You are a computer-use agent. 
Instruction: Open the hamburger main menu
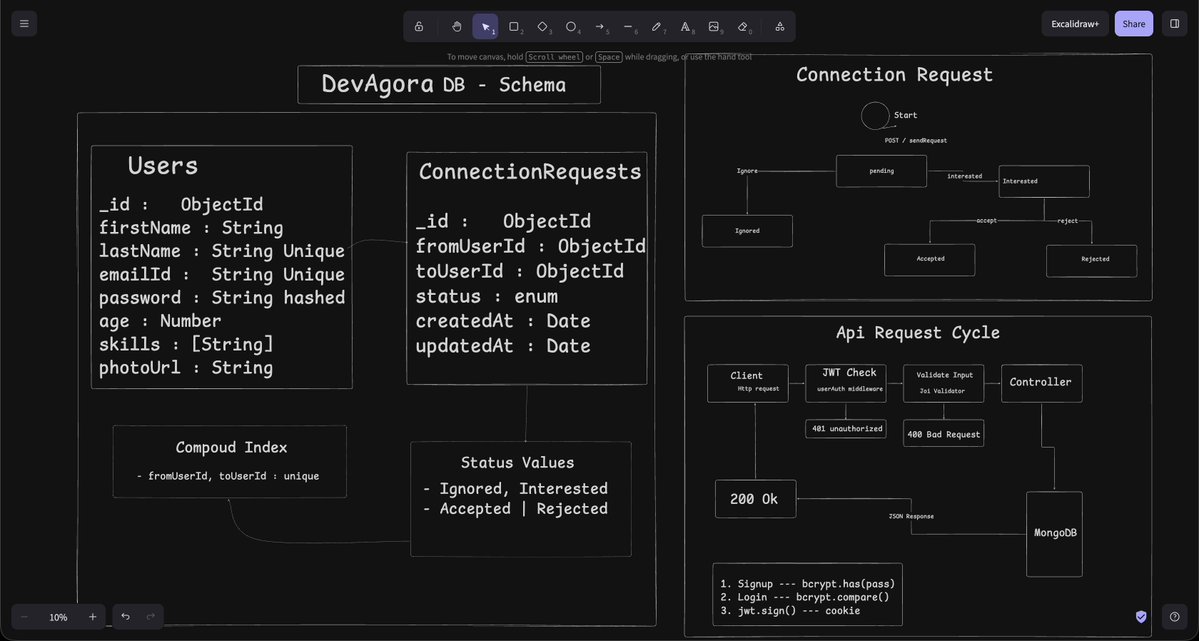pyautogui.click(x=24, y=24)
